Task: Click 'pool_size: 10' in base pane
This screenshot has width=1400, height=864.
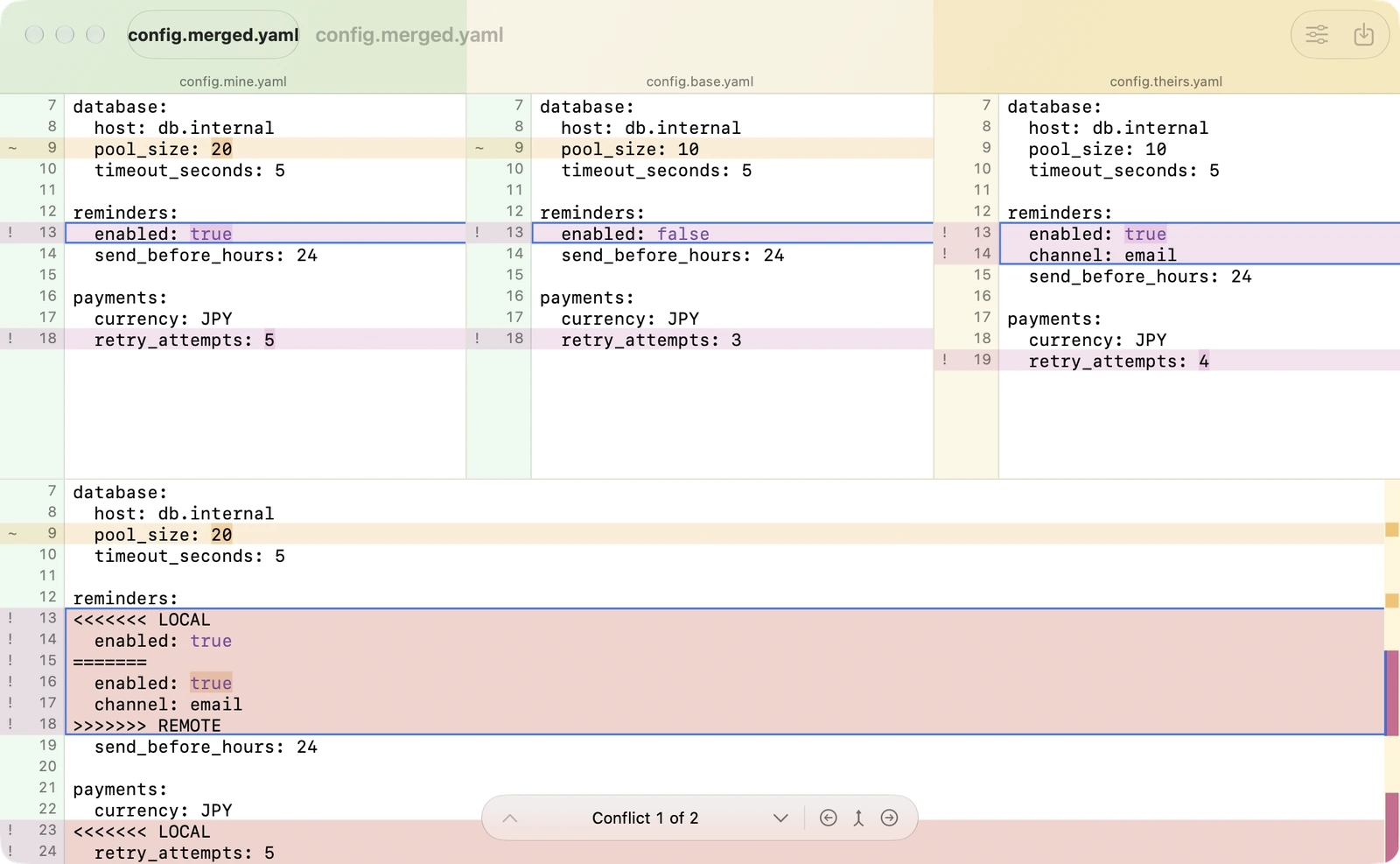Action: point(630,149)
